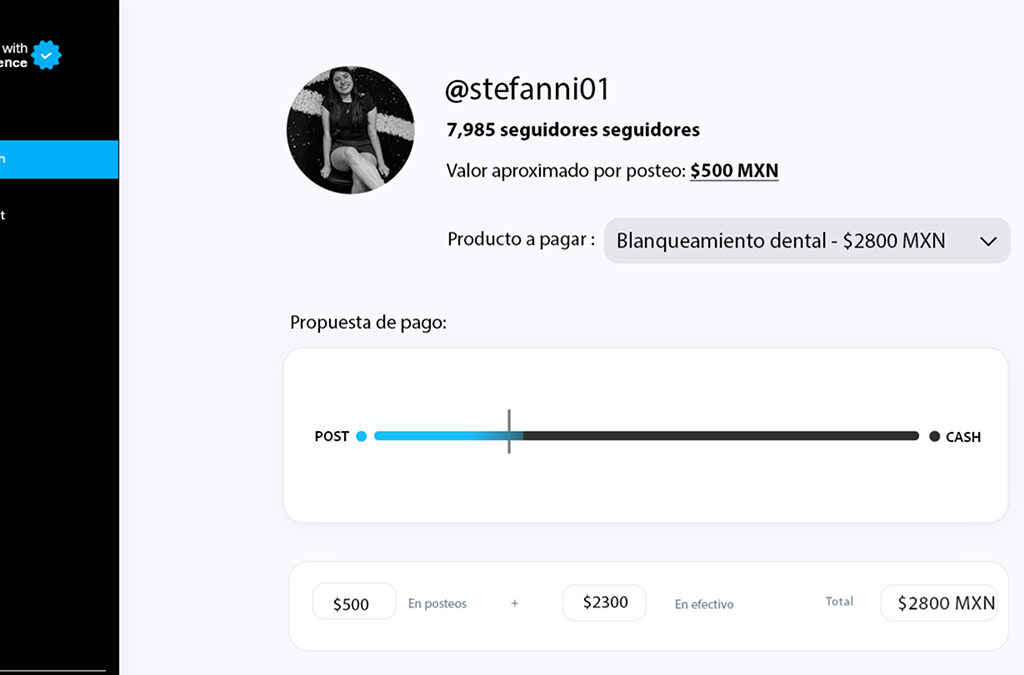Image resolution: width=1024 pixels, height=675 pixels.
Task: Click the plus symbol between payment amounts
Action: (514, 603)
